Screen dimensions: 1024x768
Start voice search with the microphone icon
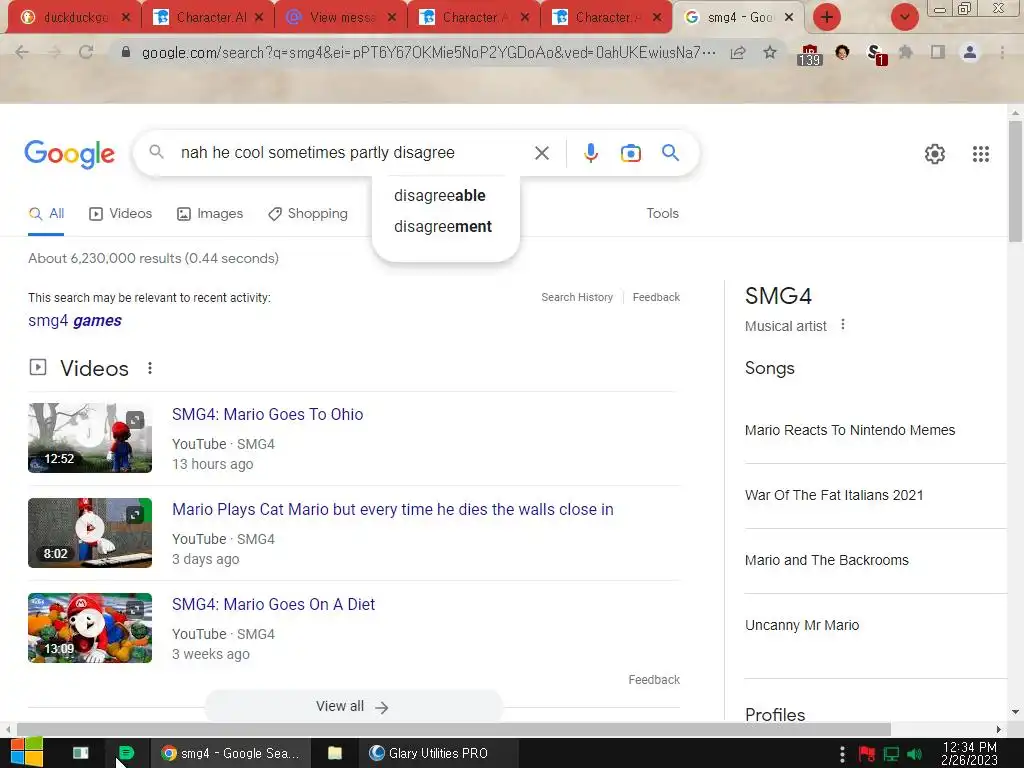(x=590, y=153)
